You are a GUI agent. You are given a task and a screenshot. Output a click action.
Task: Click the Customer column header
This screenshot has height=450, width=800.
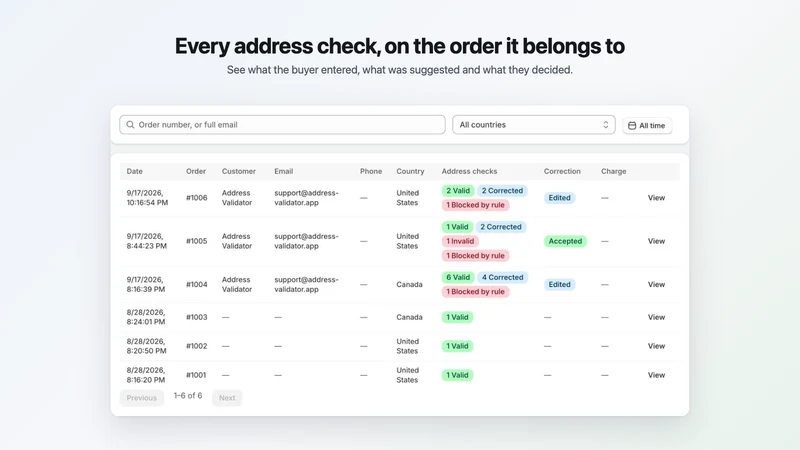239,171
